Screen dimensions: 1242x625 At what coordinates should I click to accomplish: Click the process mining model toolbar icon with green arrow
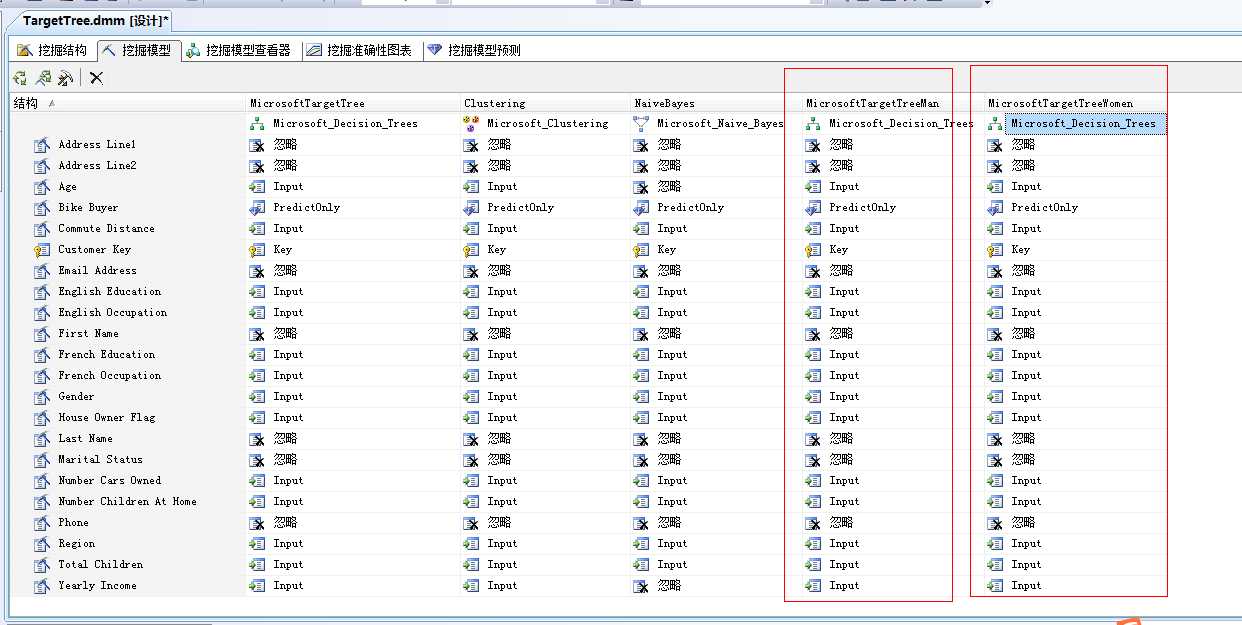click(x=42, y=78)
